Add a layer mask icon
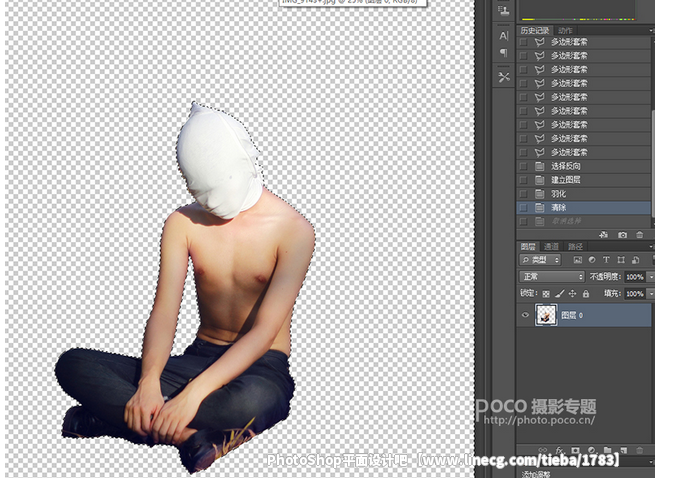This screenshot has width=675, height=479. pos(576,450)
